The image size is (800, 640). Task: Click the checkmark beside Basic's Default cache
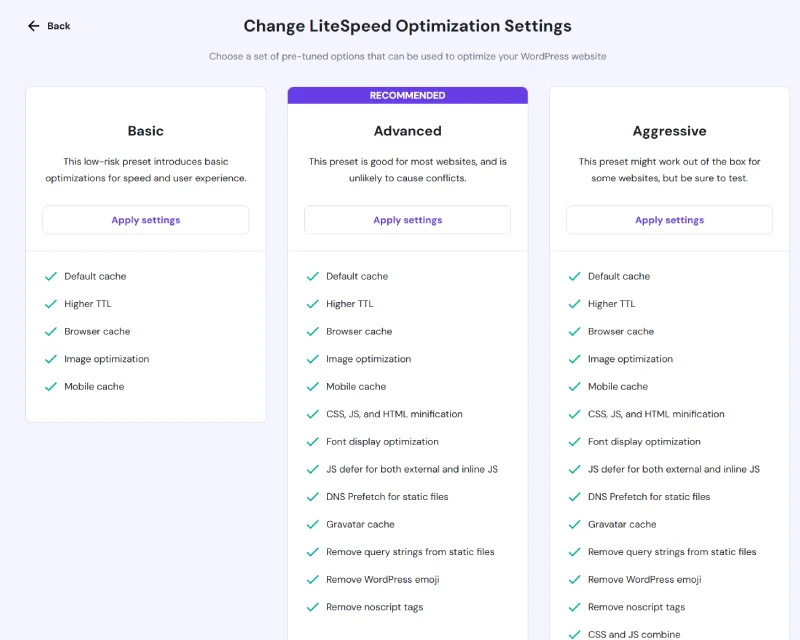pyautogui.click(x=51, y=276)
